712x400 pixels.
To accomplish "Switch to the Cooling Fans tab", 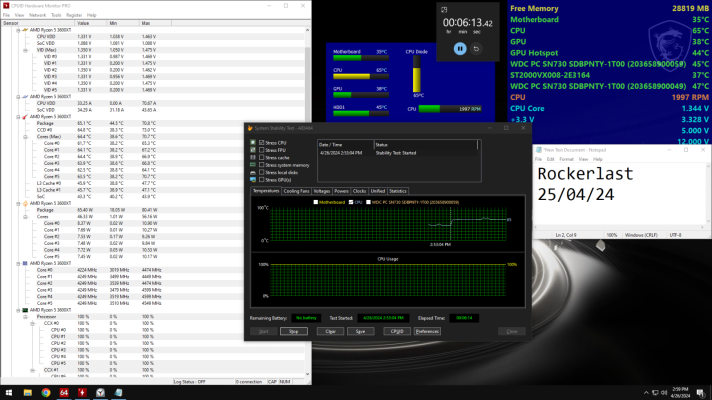I will [x=296, y=191].
